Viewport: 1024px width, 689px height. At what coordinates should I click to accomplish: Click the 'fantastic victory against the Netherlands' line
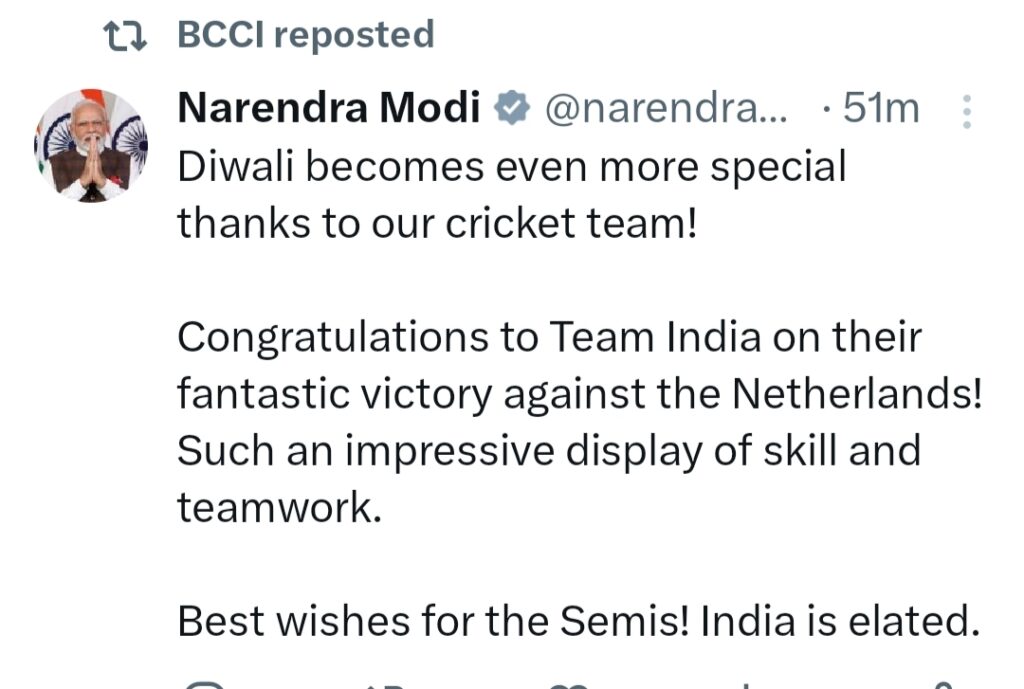click(x=580, y=395)
